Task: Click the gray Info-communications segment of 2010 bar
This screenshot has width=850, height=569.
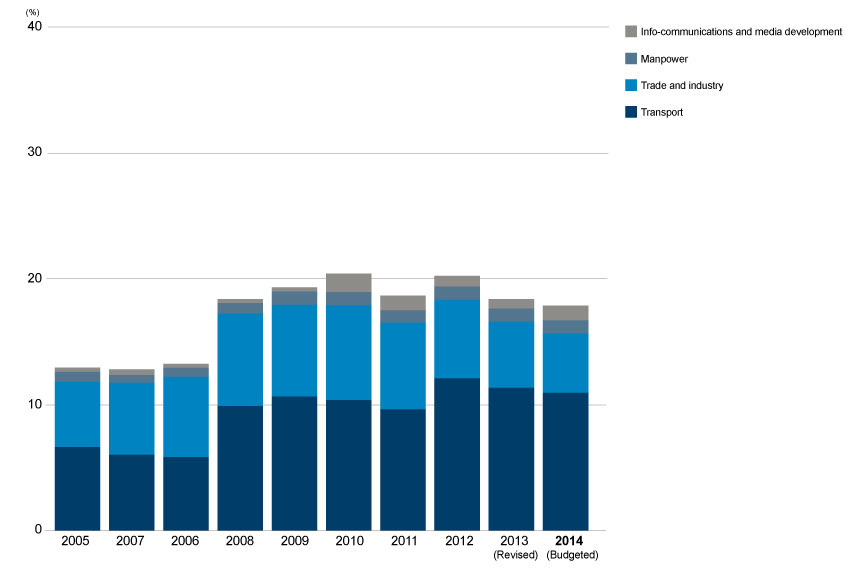Action: (349, 283)
